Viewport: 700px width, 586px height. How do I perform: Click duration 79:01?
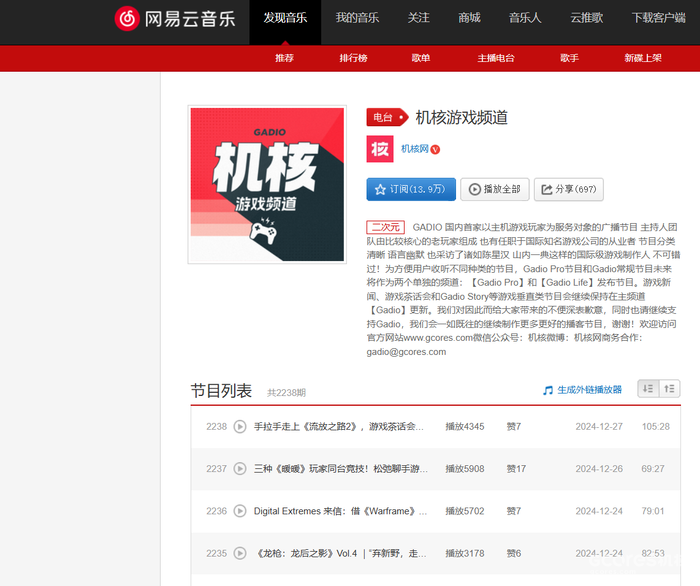(653, 511)
